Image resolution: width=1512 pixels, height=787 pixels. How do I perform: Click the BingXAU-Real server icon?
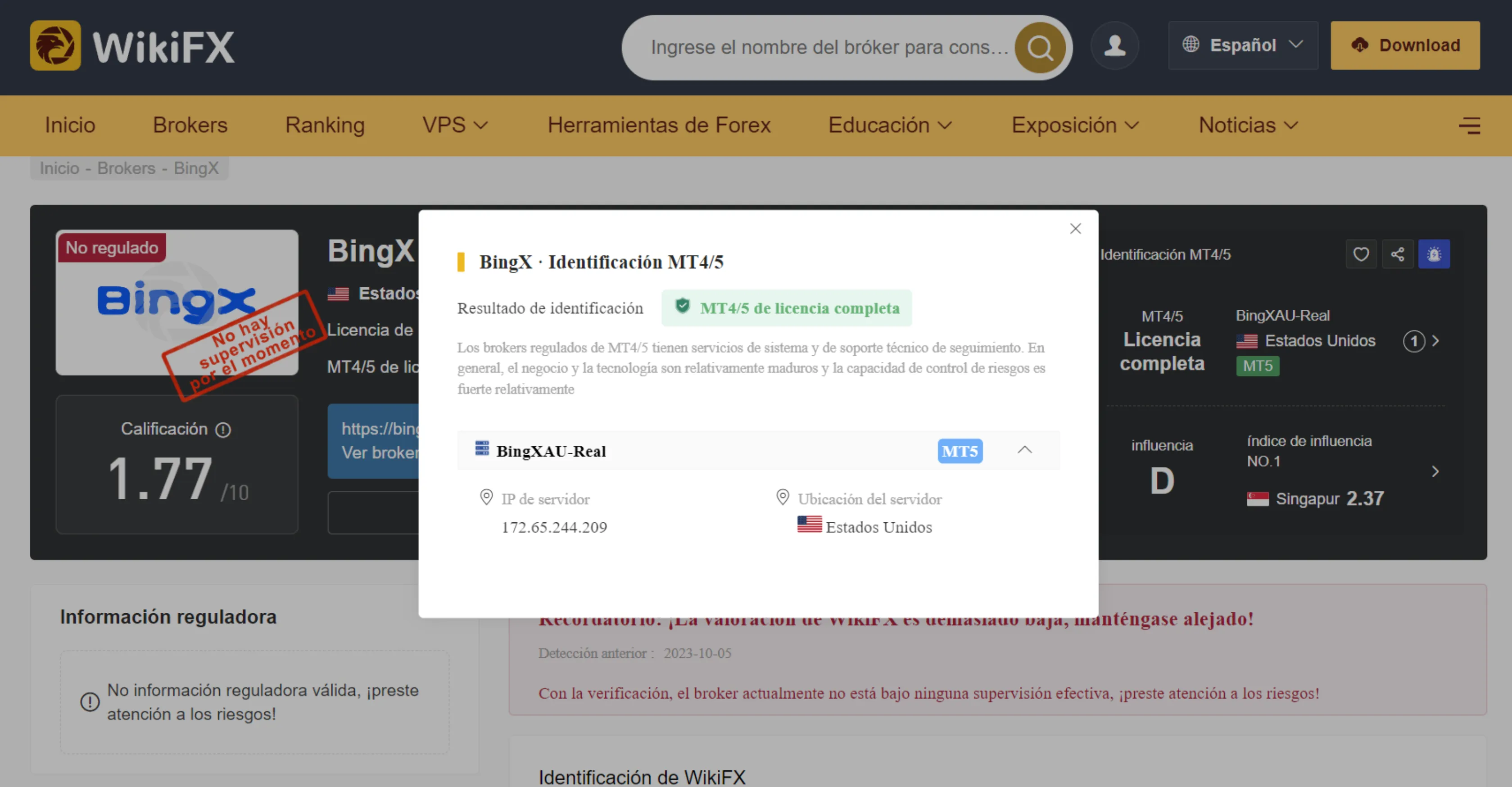coord(482,449)
